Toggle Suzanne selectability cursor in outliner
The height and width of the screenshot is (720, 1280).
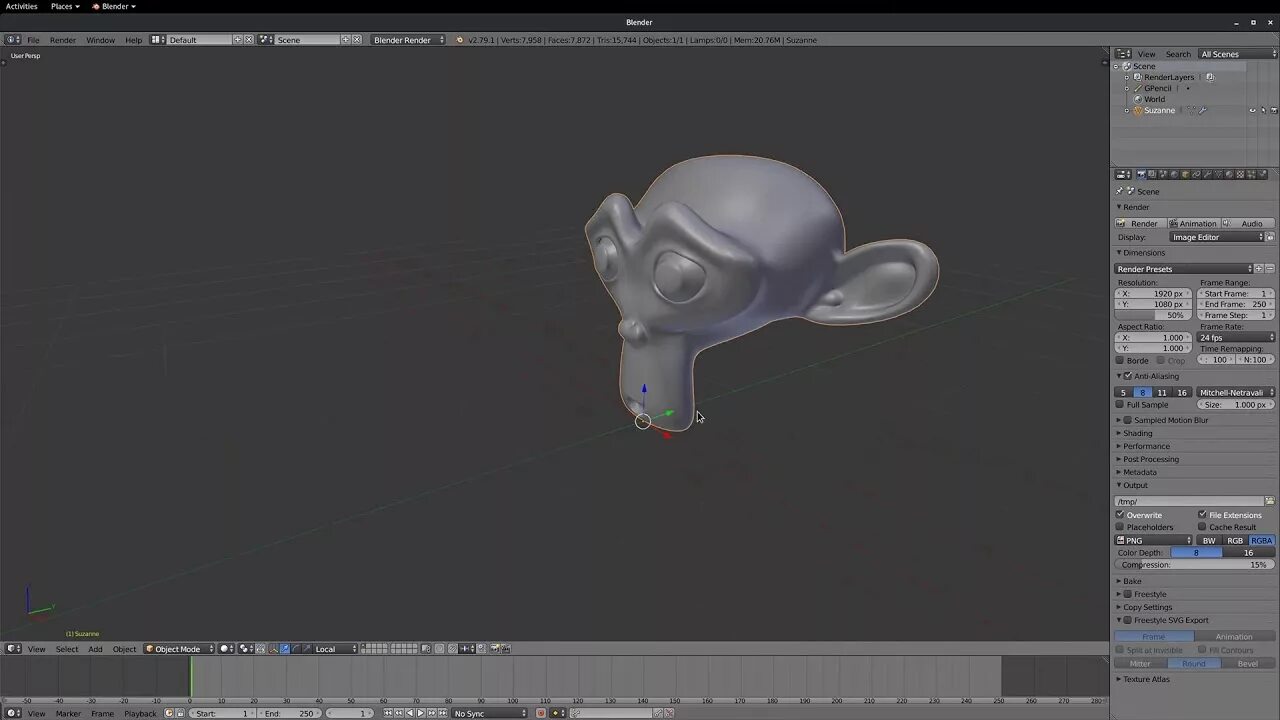click(1263, 110)
